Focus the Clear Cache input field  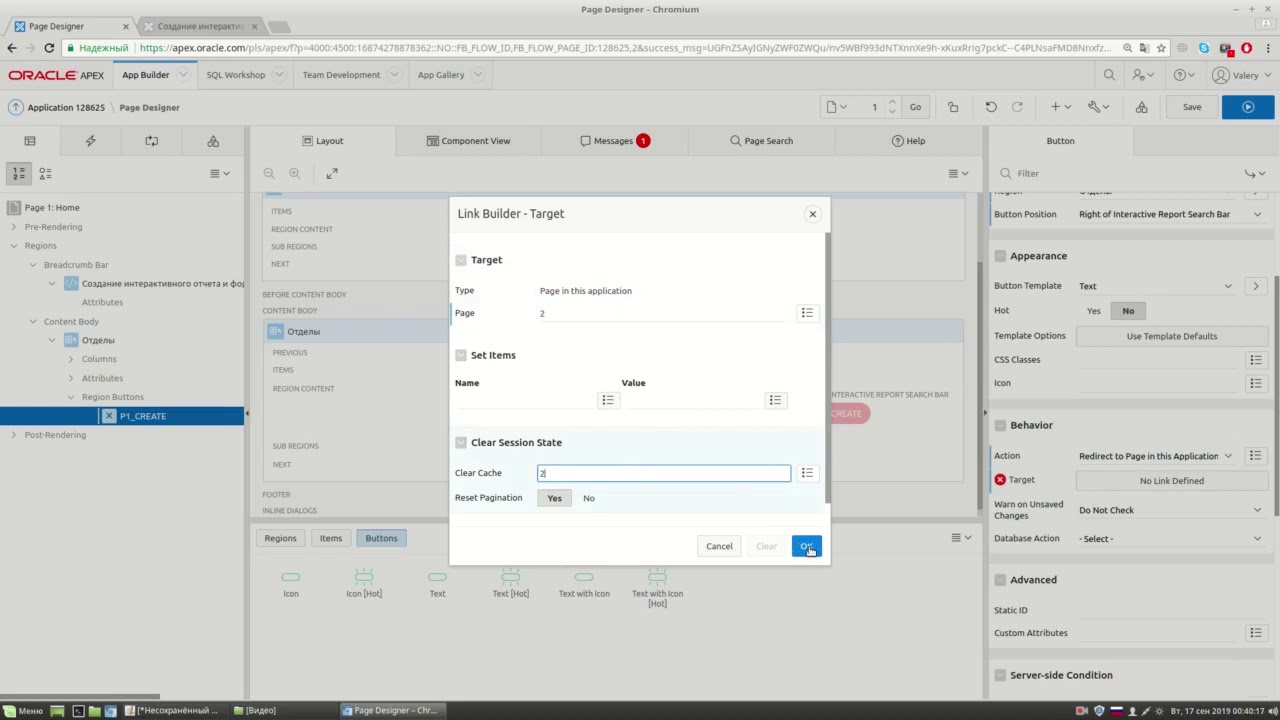[664, 473]
